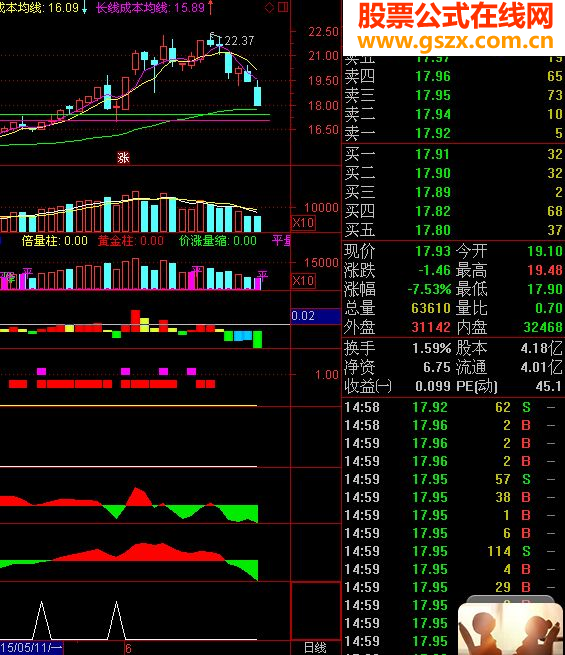Select the 买五 17.80 bid row
Viewport: 565px width, 655px height.
tap(454, 230)
